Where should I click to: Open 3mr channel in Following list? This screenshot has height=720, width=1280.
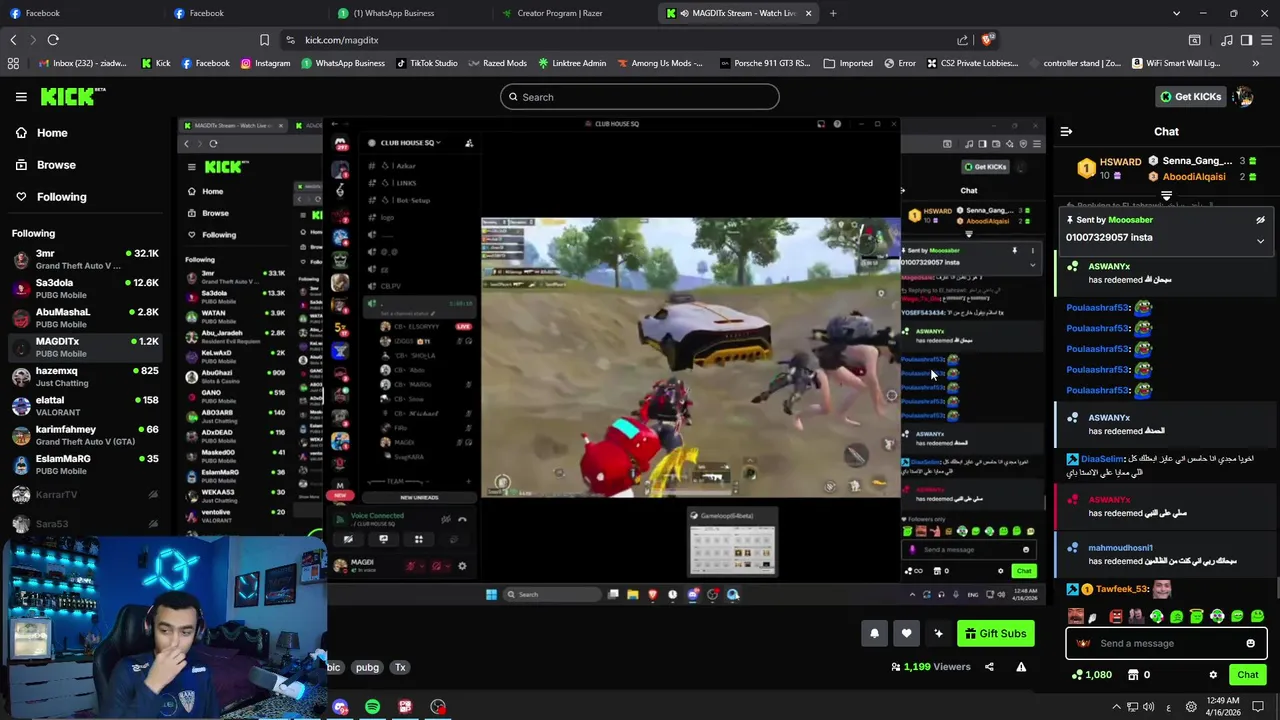click(x=85, y=259)
